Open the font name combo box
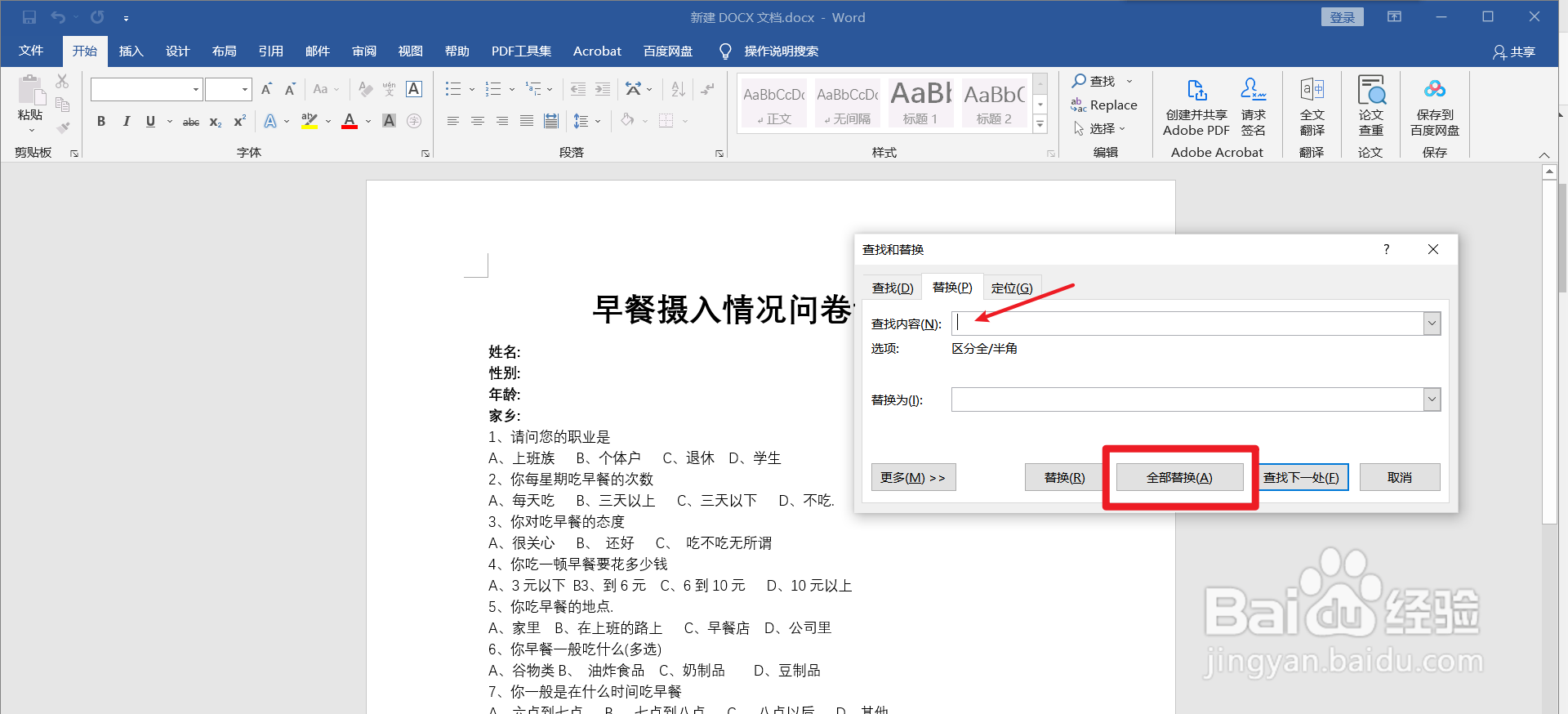Screen dimensions: 1568x714 [x=146, y=89]
